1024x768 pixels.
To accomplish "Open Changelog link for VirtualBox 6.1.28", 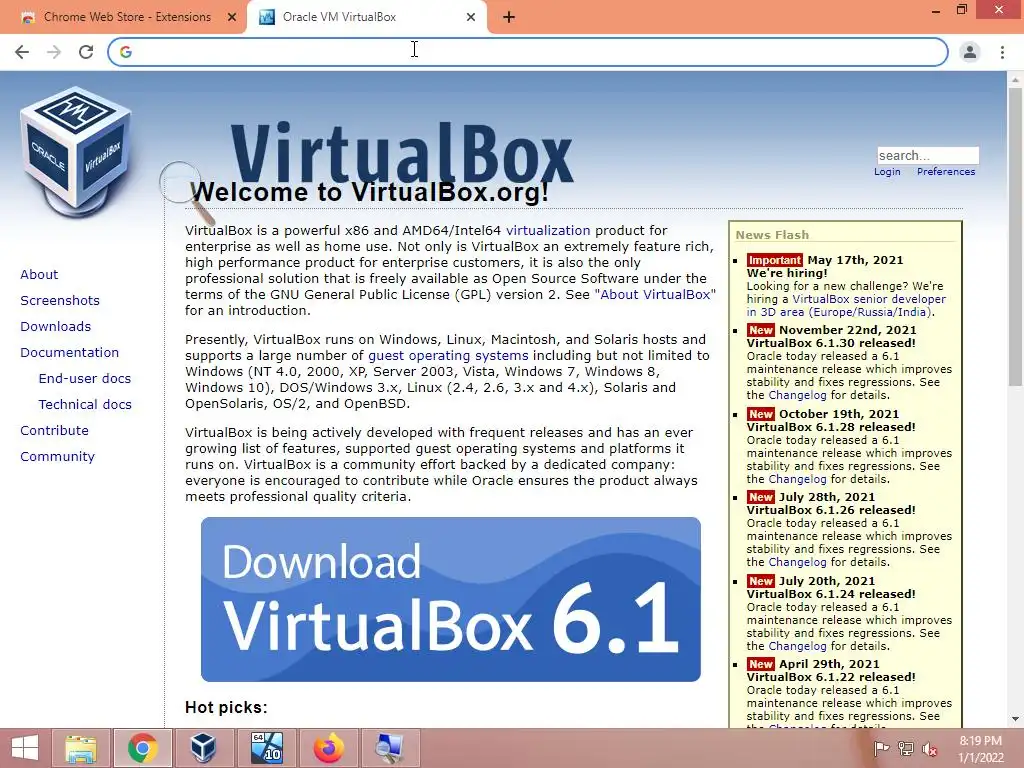I will coord(797,479).
